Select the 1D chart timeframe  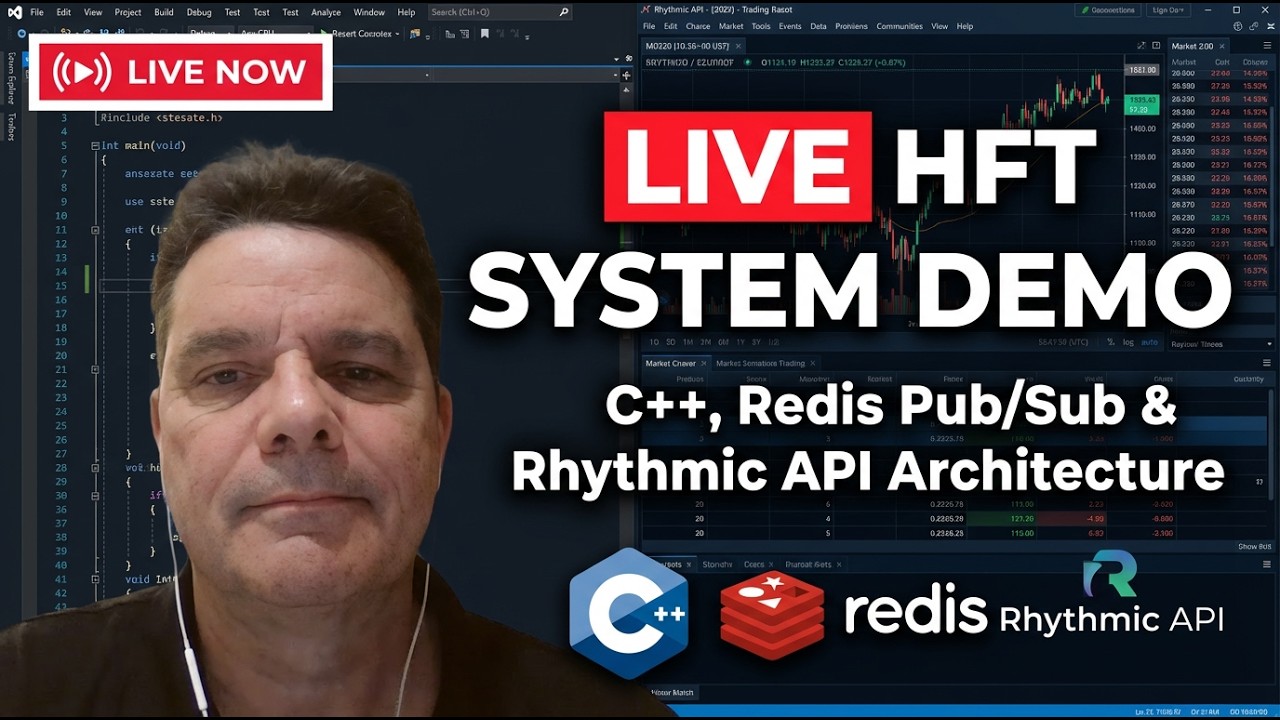[x=654, y=342]
